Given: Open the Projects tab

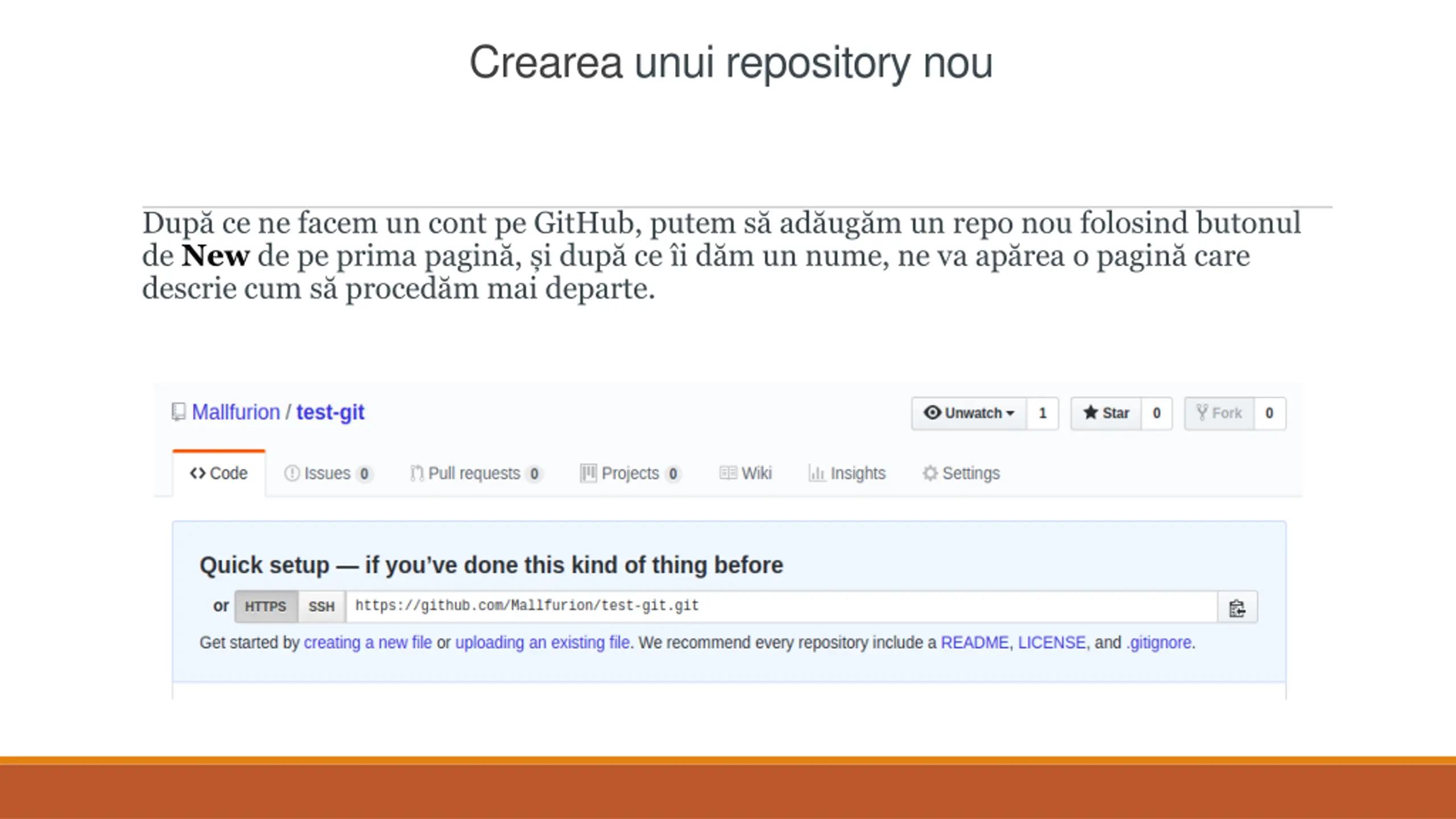Looking at the screenshot, I should 630,473.
